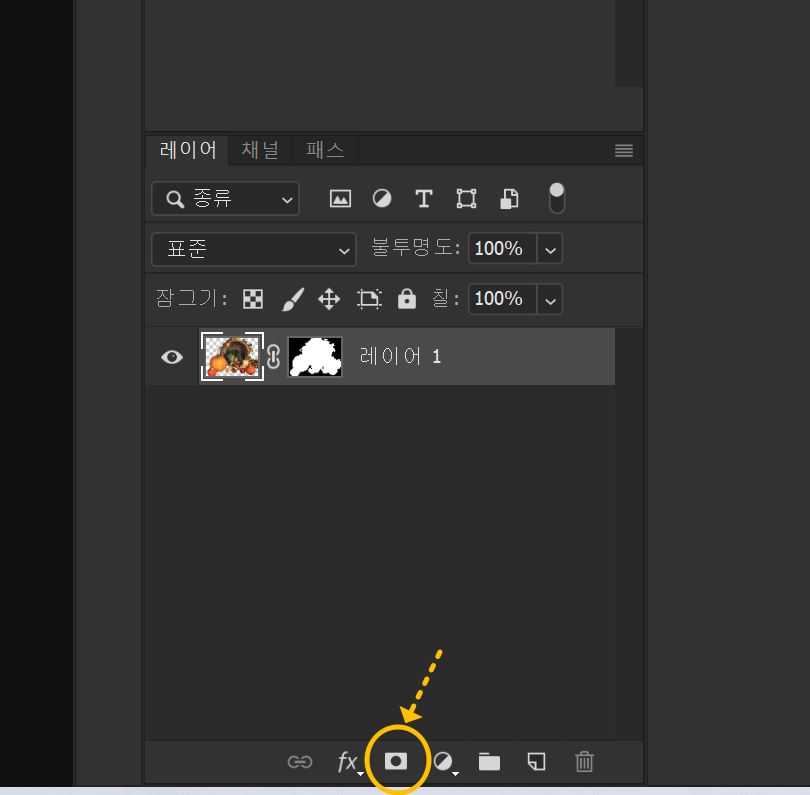This screenshot has width=810, height=795.
Task: Select the Add layer style fx icon
Action: (x=347, y=761)
